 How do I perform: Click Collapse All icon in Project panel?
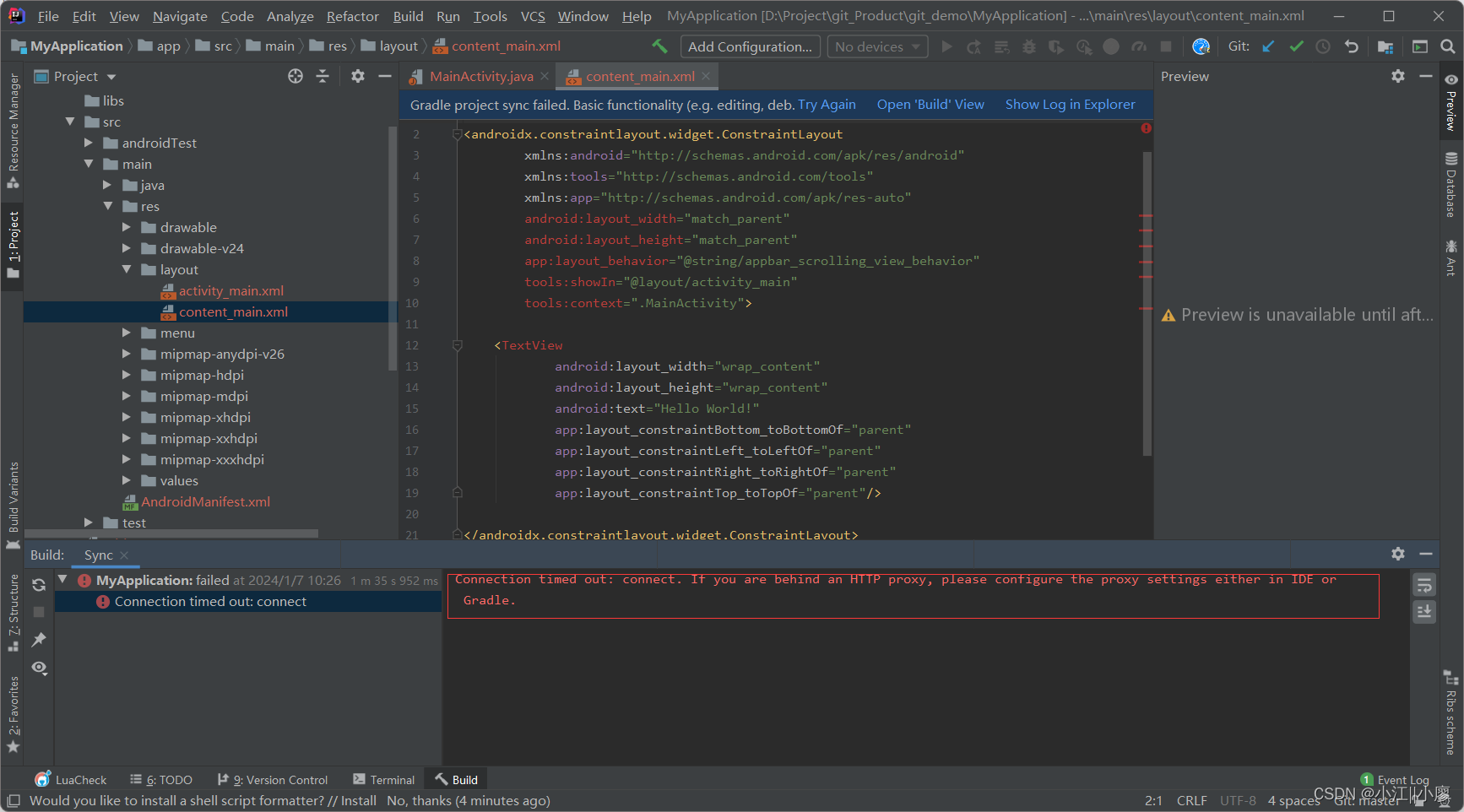[323, 76]
